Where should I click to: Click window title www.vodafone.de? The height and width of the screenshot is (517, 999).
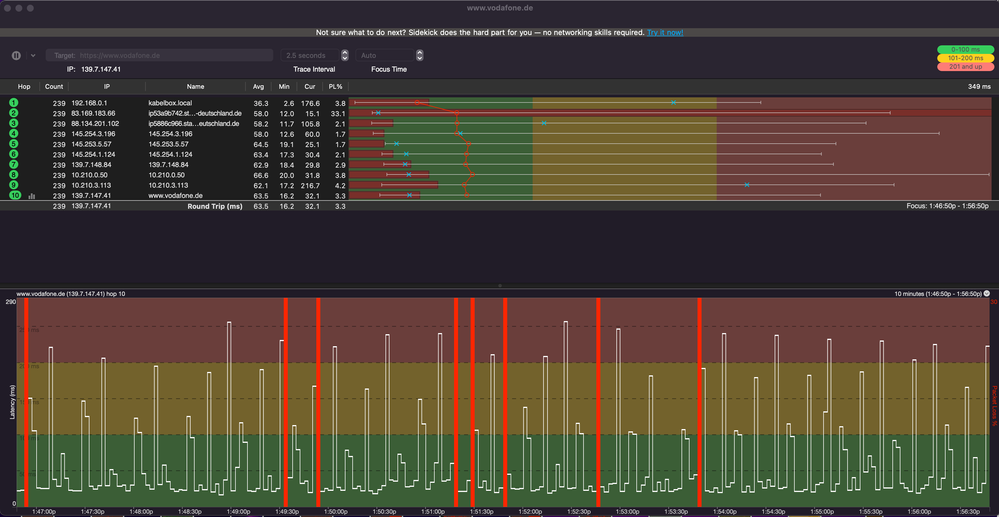tap(500, 8)
